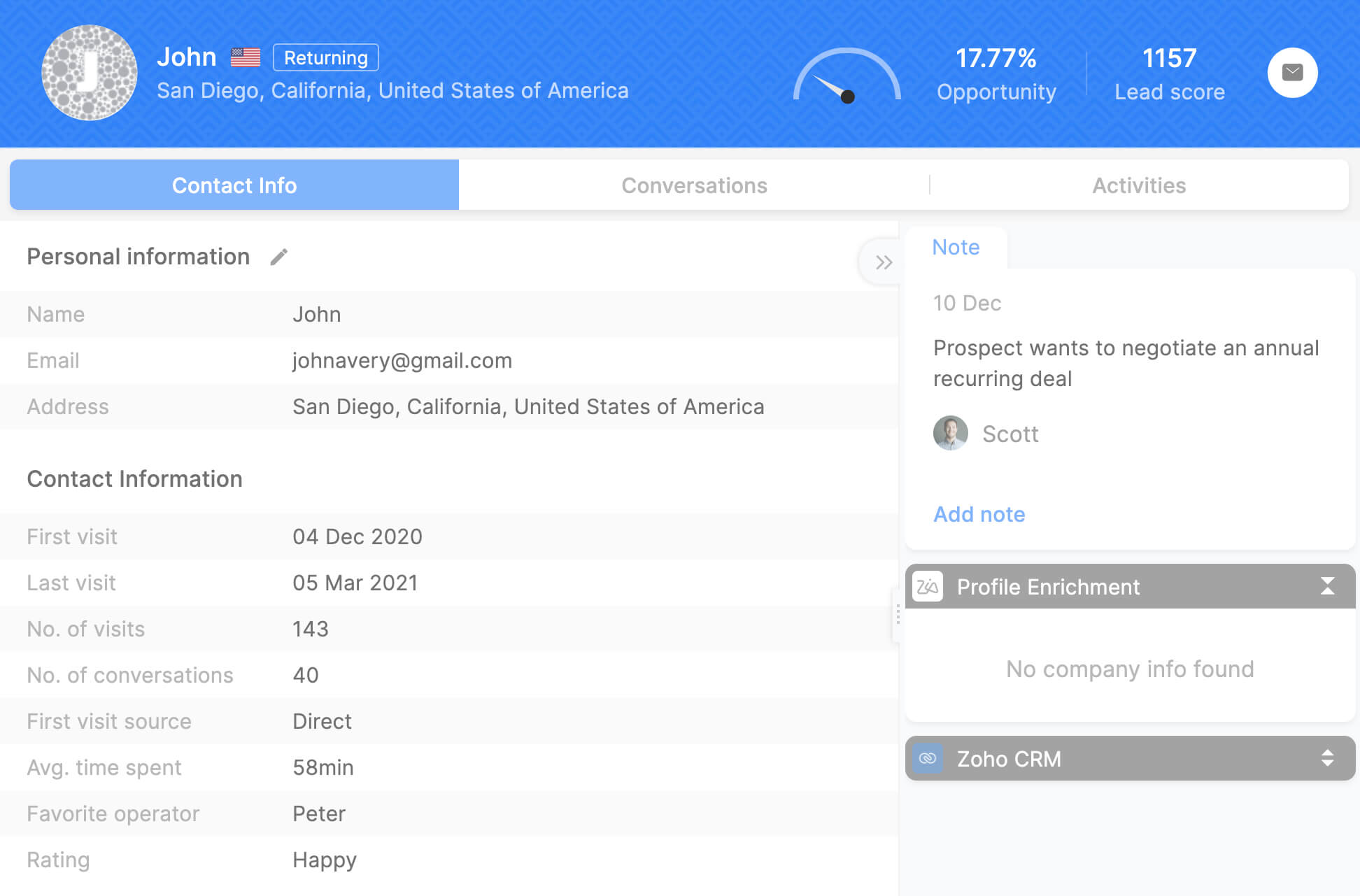
Task: Switch to the Activities tab
Action: [x=1140, y=184]
